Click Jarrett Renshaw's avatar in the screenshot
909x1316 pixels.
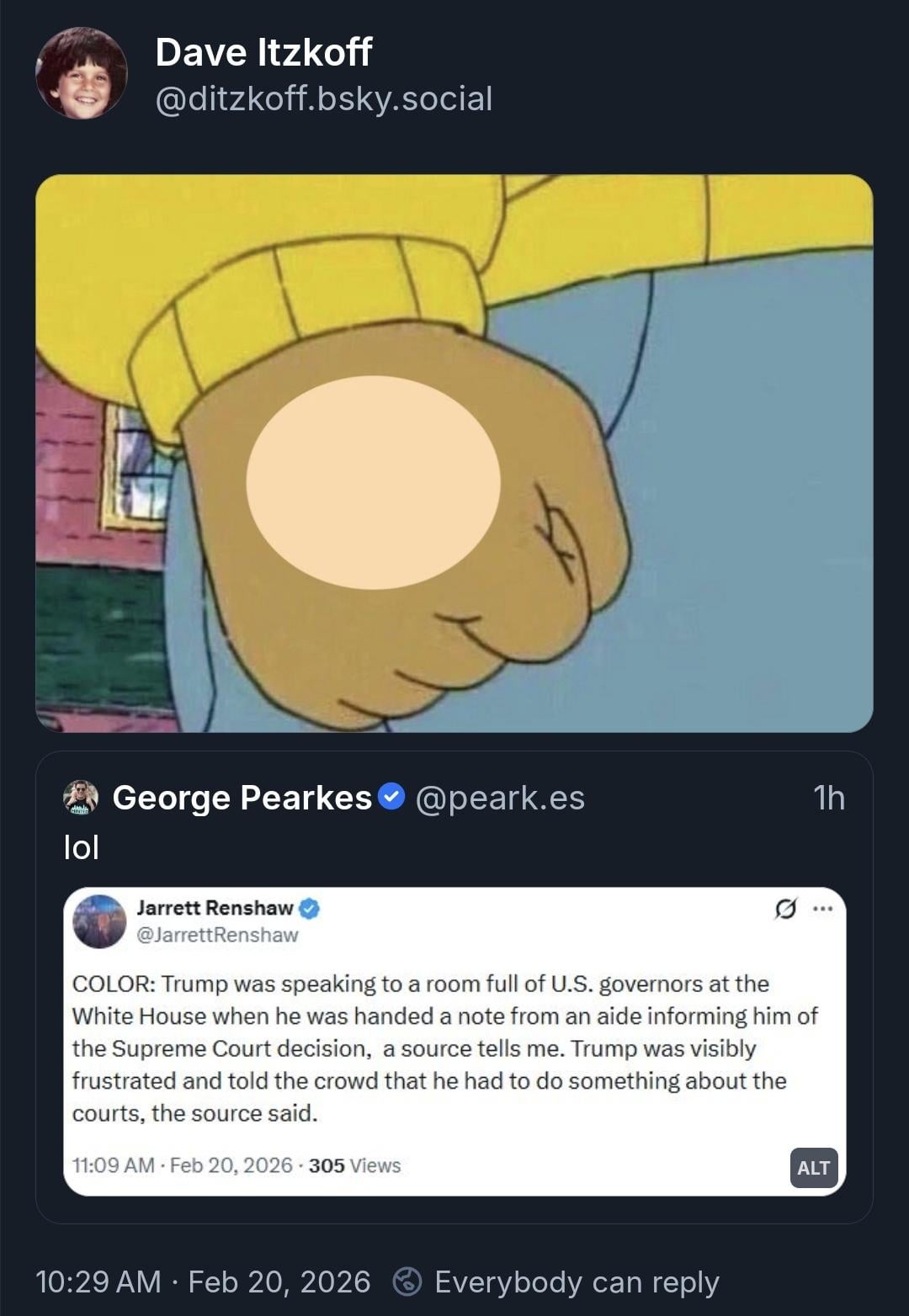click(99, 921)
